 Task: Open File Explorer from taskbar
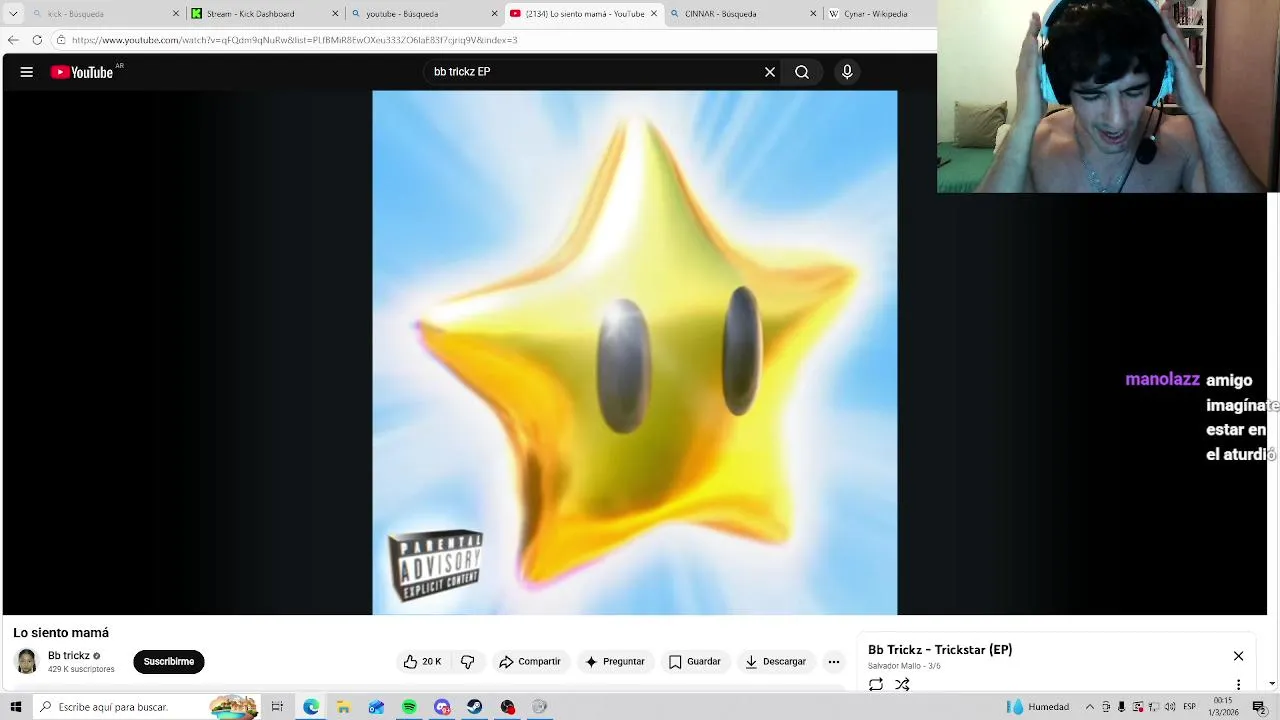point(343,707)
